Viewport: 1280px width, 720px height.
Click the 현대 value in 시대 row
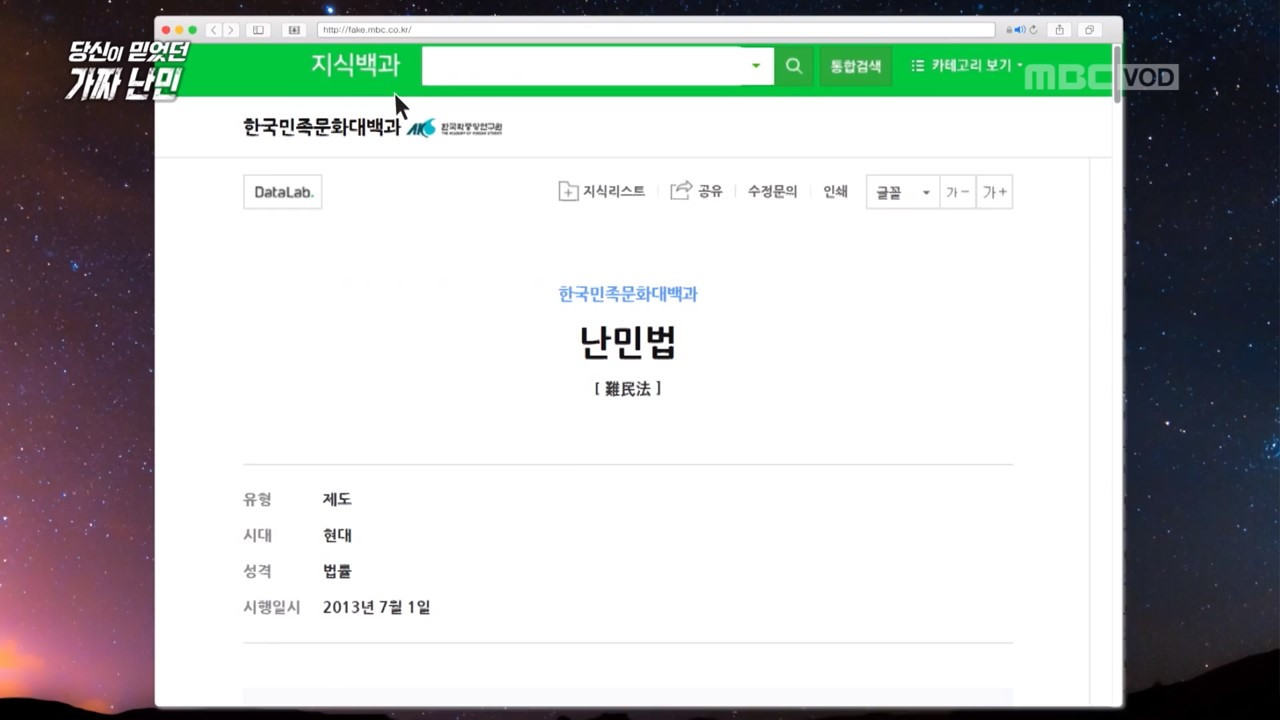tap(337, 535)
